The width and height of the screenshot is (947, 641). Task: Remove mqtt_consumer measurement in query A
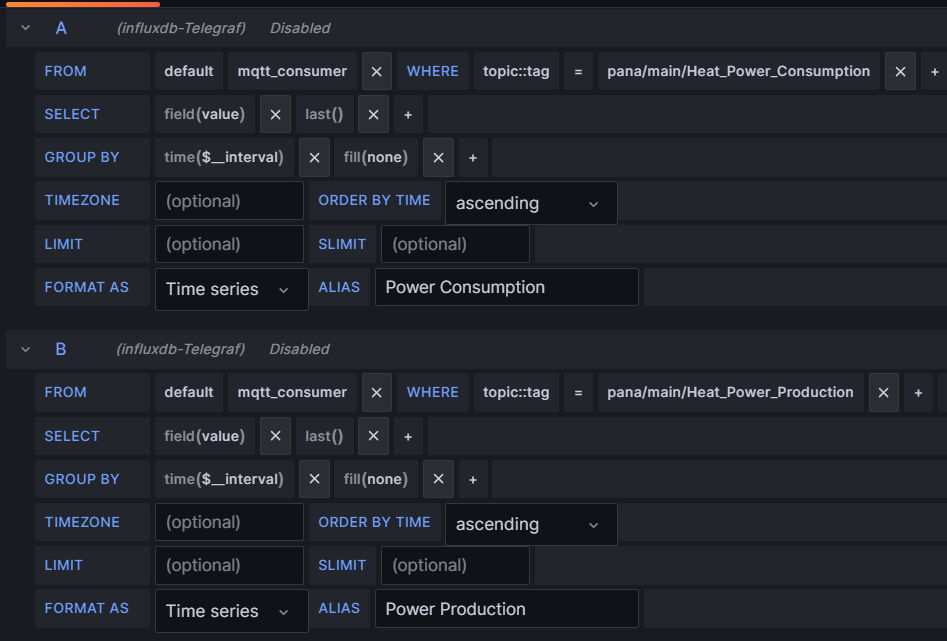[376, 71]
